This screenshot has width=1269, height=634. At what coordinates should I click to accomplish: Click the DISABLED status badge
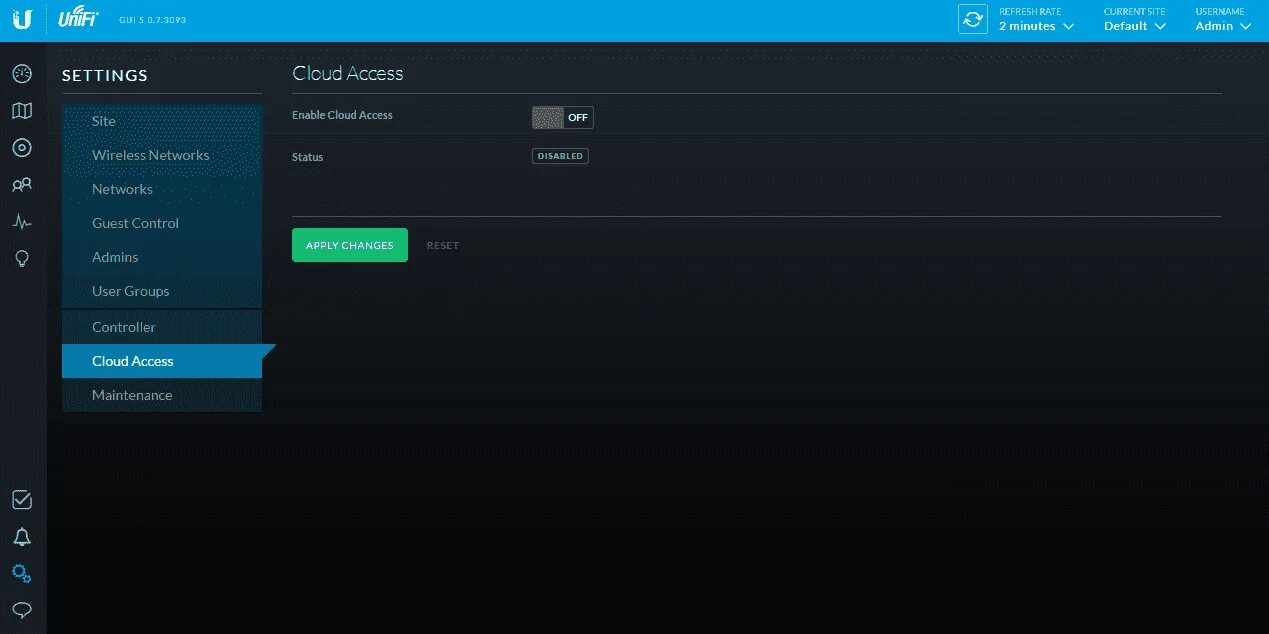(x=560, y=156)
